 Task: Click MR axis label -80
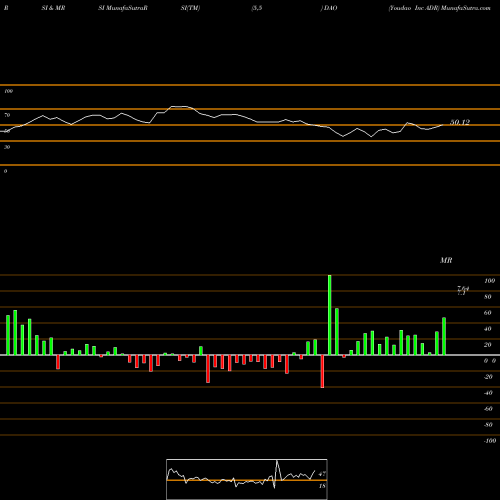(488, 425)
